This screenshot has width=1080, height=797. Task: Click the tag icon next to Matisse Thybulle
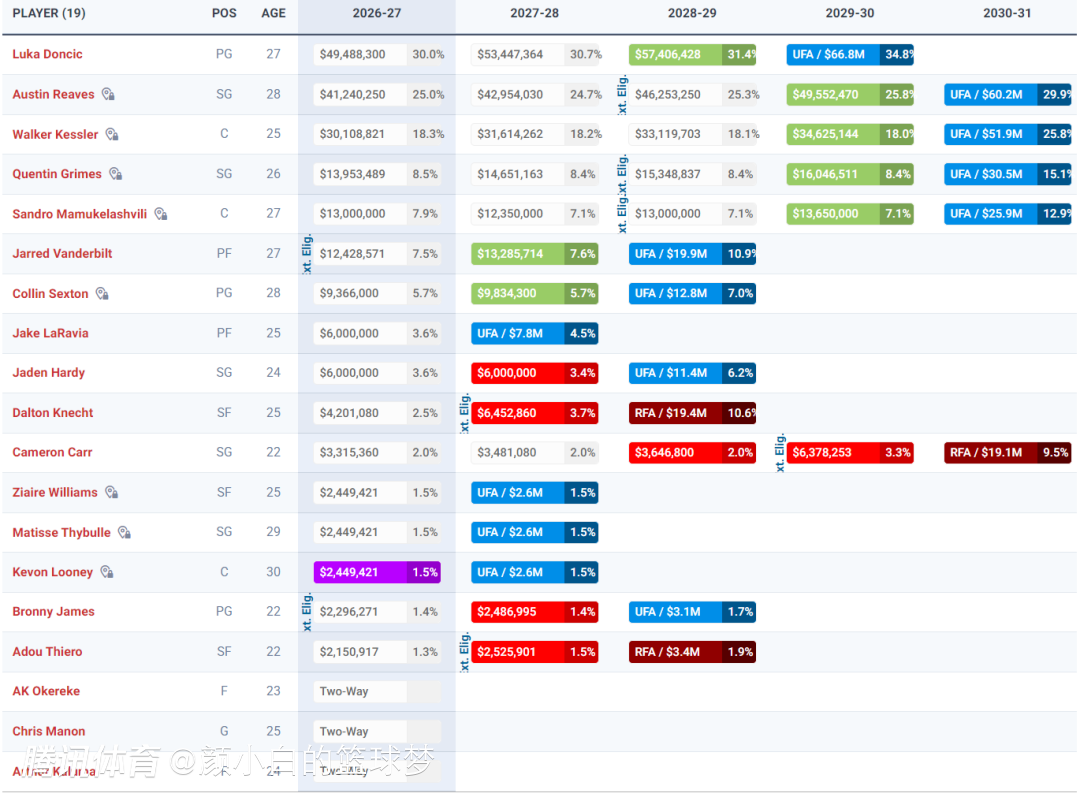click(125, 532)
